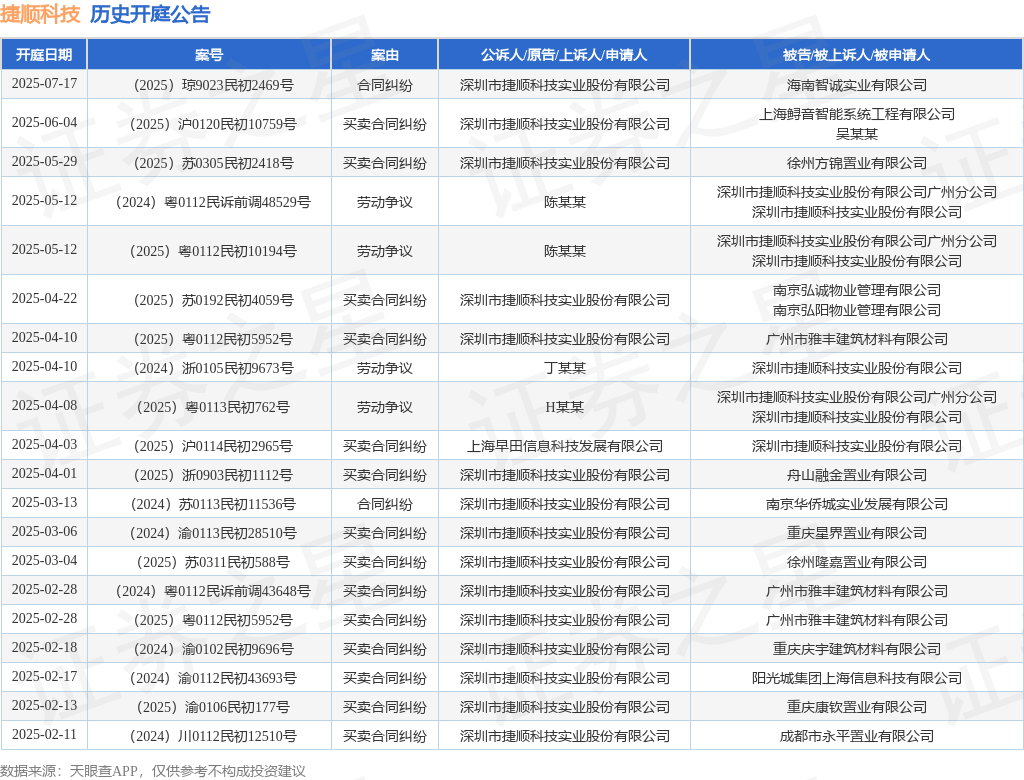Click defendant 南京弘阳物业管理有限公司
Image resolution: width=1024 pixels, height=780 pixels.
(x=857, y=310)
